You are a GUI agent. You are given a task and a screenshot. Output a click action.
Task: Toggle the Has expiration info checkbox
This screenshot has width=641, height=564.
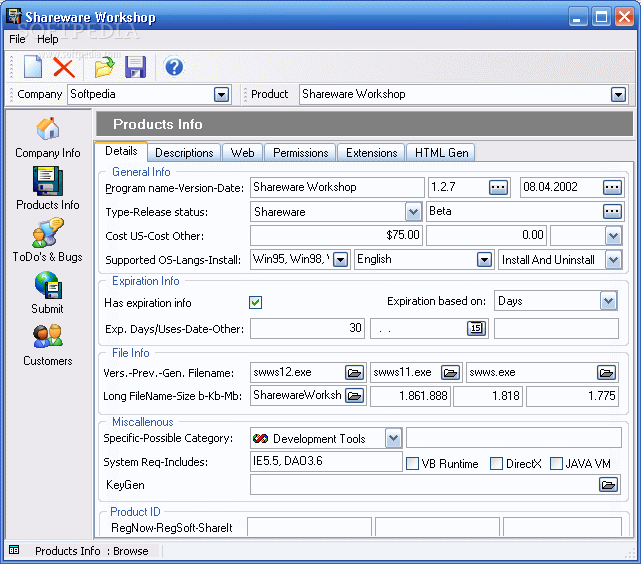click(x=256, y=302)
